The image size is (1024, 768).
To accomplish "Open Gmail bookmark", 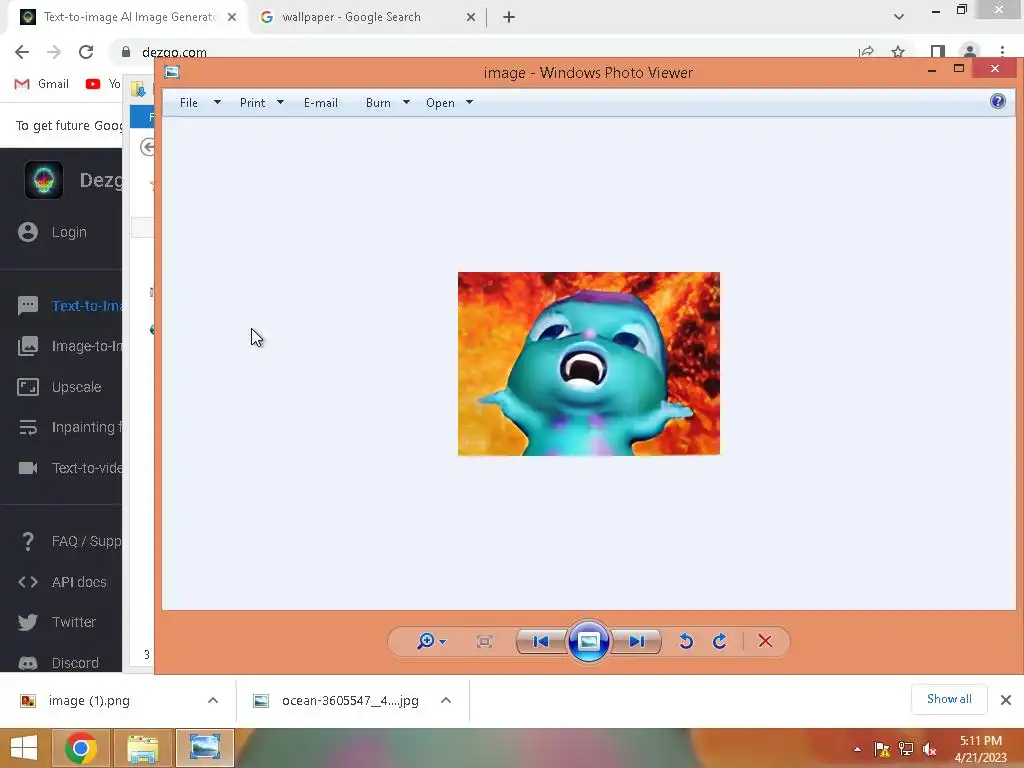I will coord(41,84).
